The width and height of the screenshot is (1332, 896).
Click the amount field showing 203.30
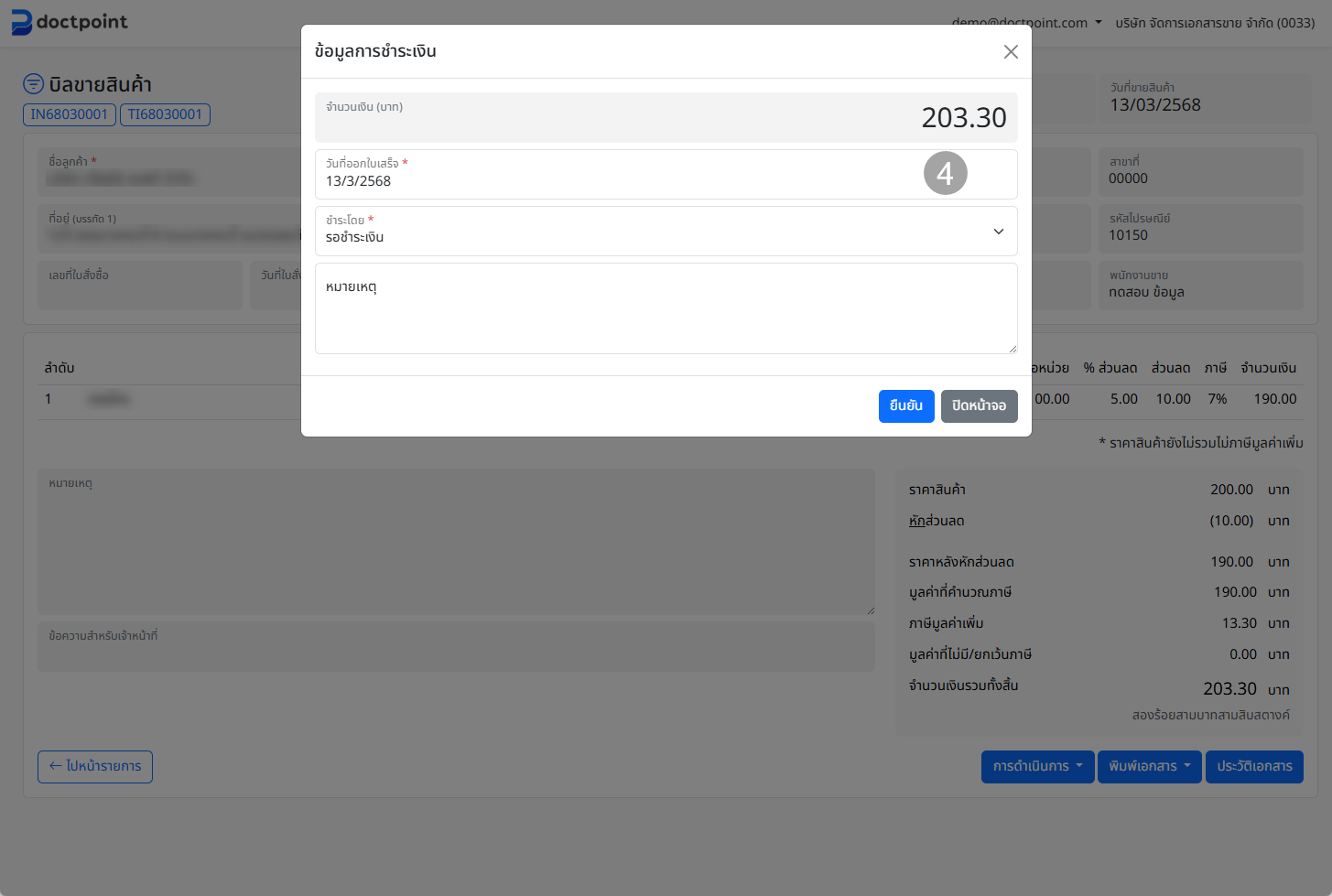tap(666, 117)
